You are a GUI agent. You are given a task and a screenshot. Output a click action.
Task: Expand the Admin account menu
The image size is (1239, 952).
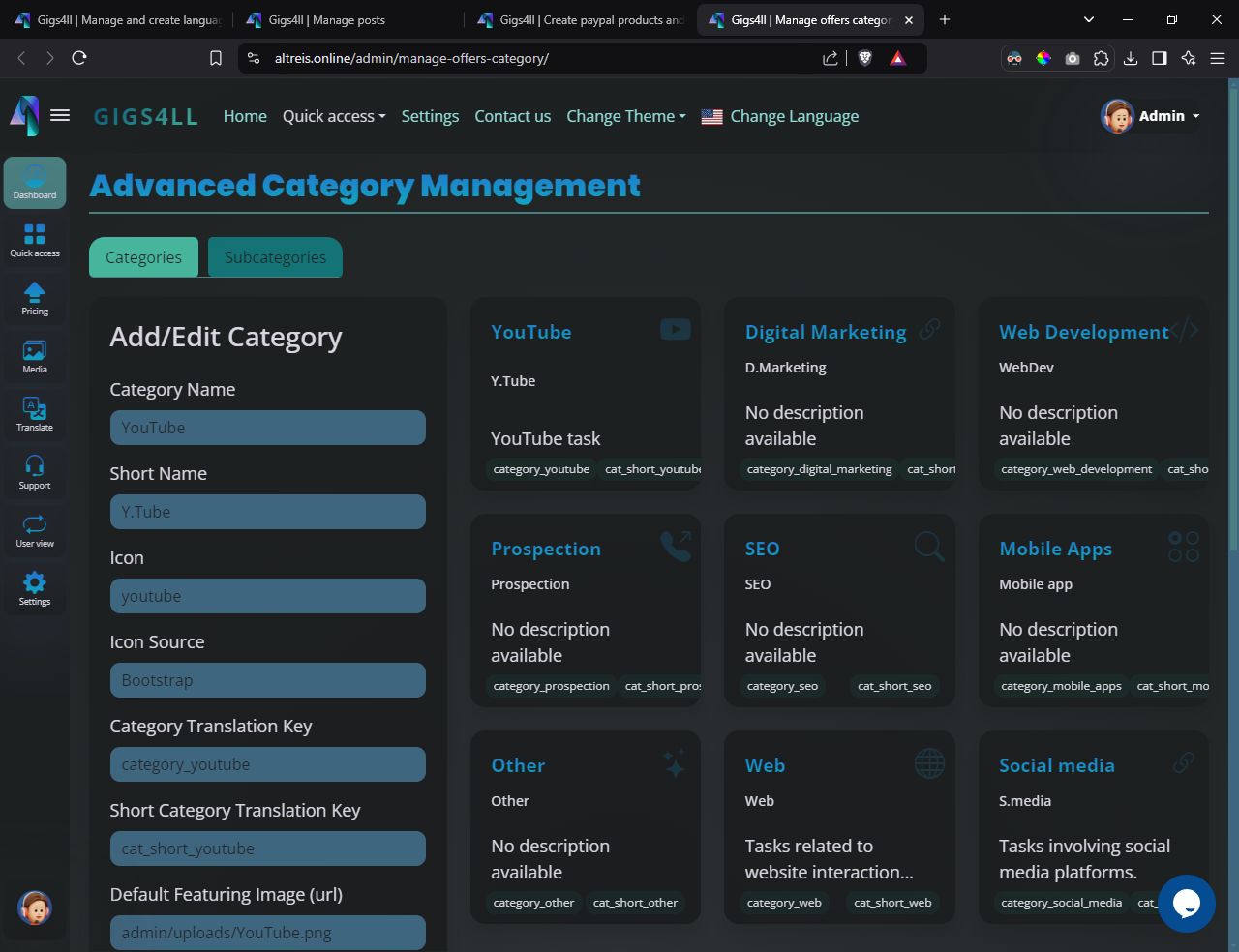pos(1150,116)
